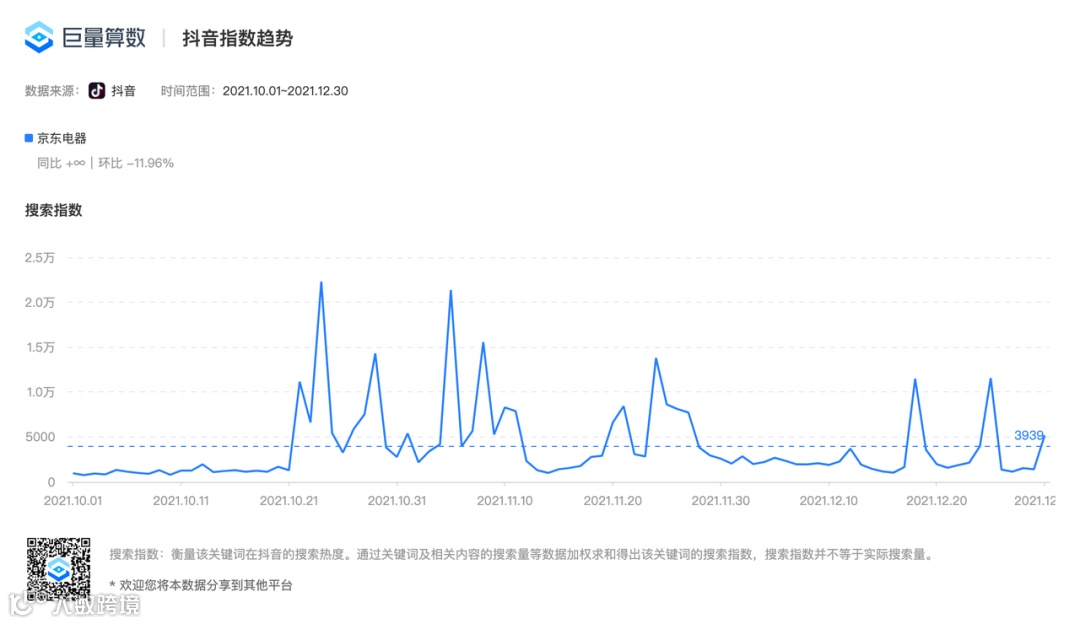Click the 2021.10.11 x-axis date

click(x=180, y=501)
